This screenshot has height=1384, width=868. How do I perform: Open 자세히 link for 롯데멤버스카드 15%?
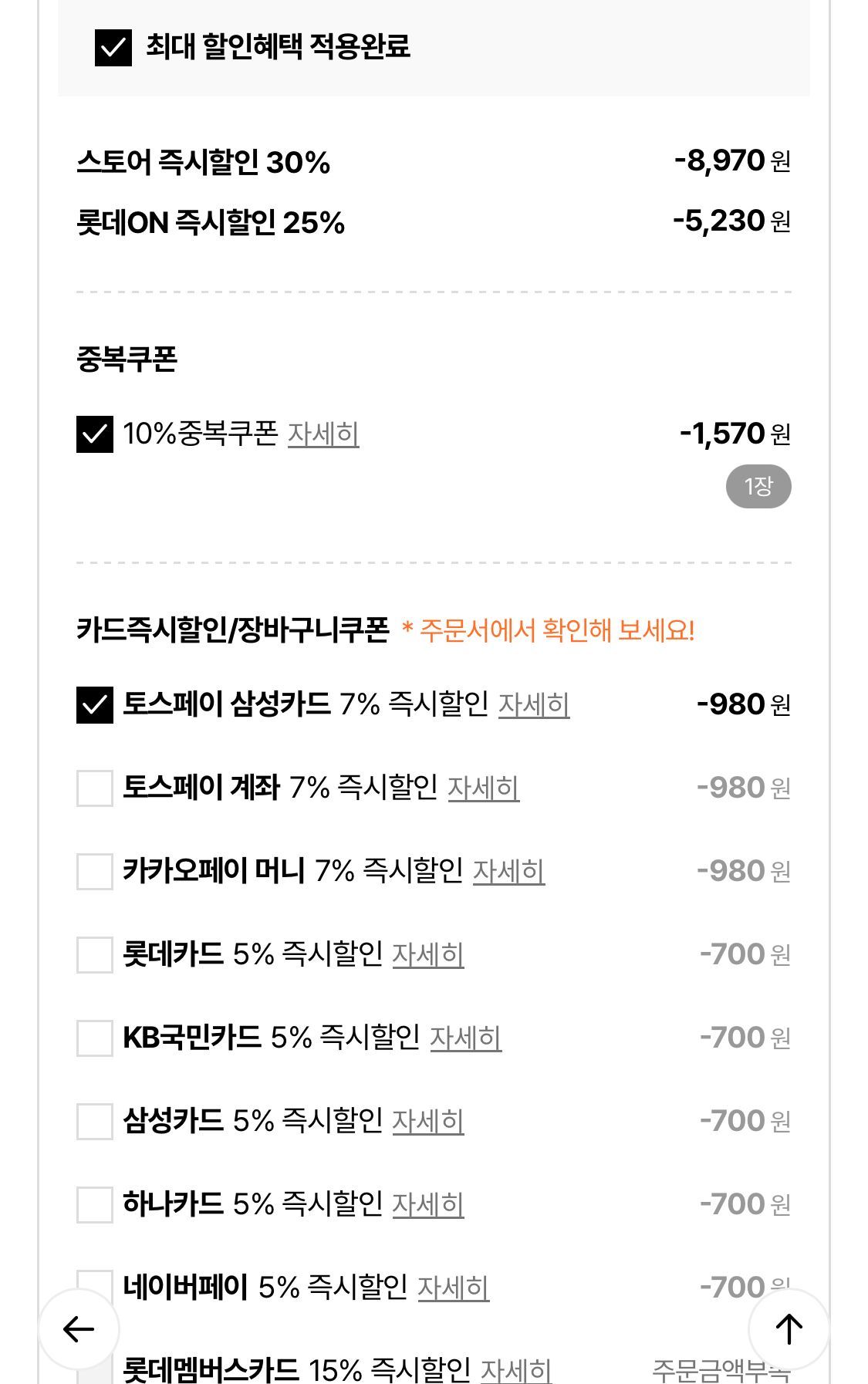tap(516, 1370)
